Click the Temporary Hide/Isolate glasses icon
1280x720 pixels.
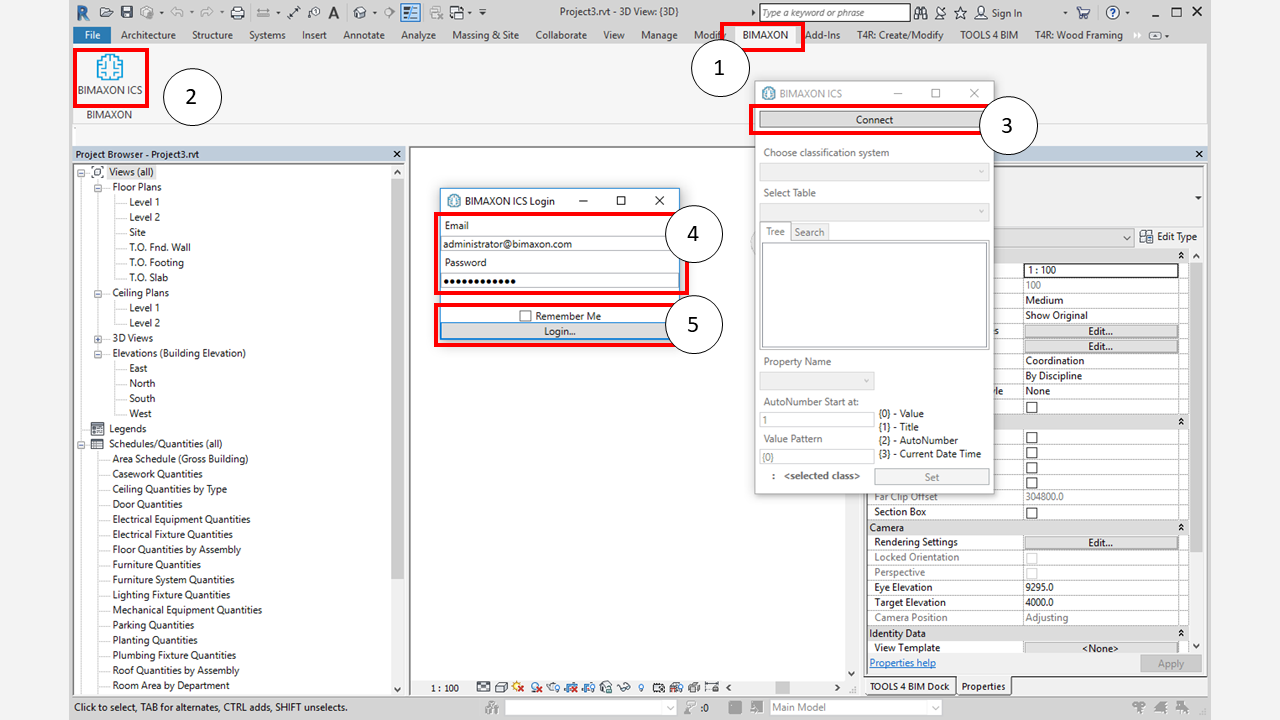pos(624,688)
